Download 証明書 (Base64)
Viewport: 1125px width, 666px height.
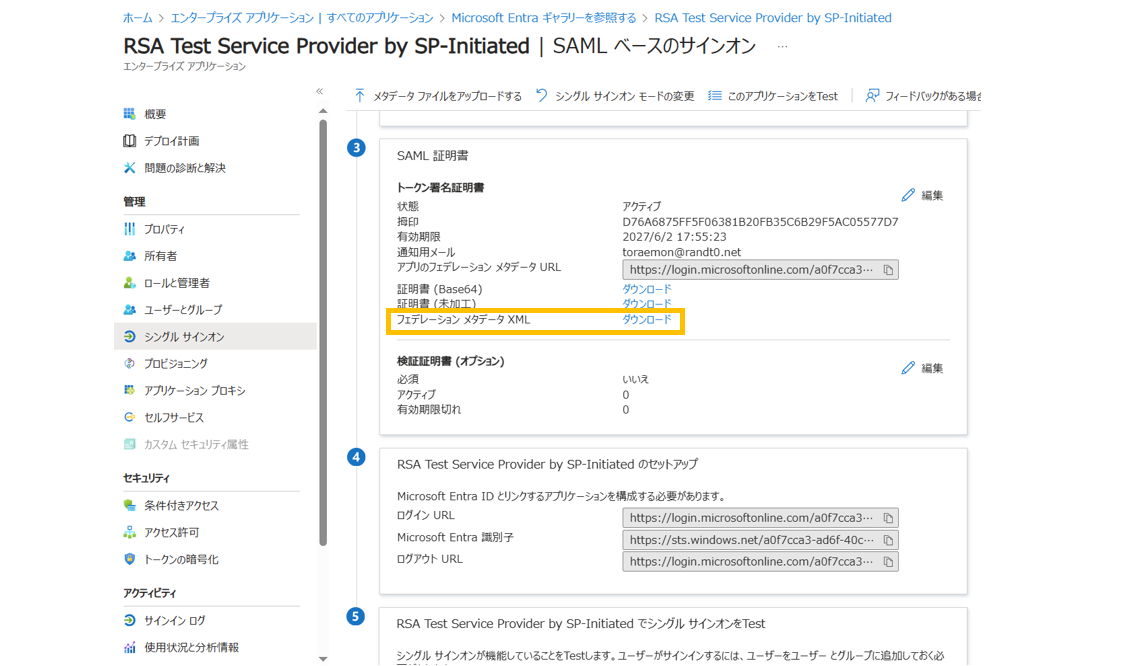coord(646,289)
